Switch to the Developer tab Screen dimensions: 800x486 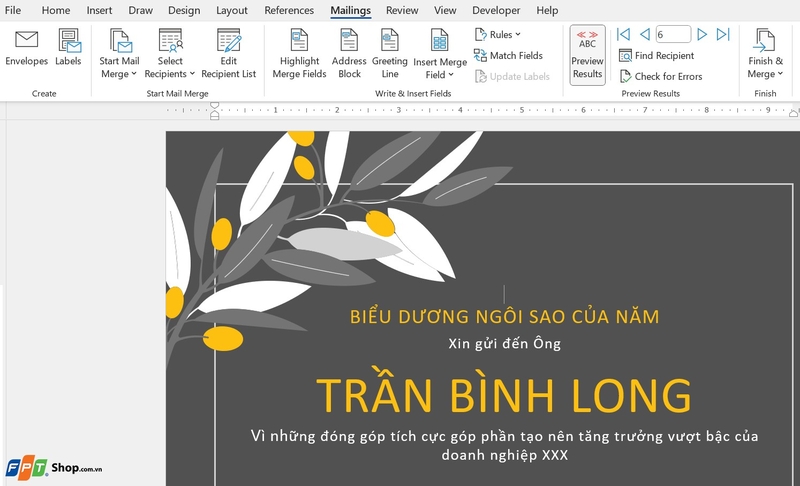coord(496,10)
